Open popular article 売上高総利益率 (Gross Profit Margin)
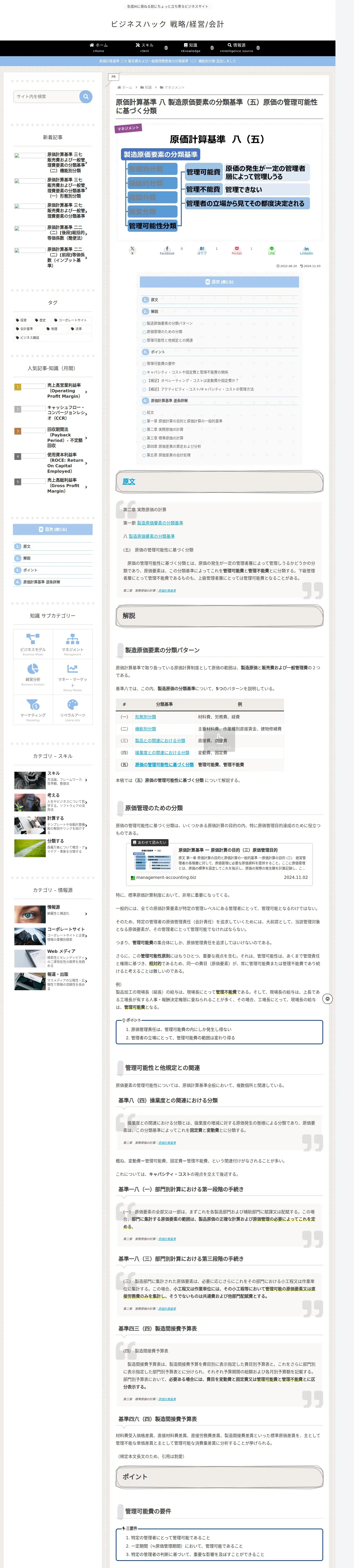This screenshot has width=354, height=1568. click(x=53, y=486)
